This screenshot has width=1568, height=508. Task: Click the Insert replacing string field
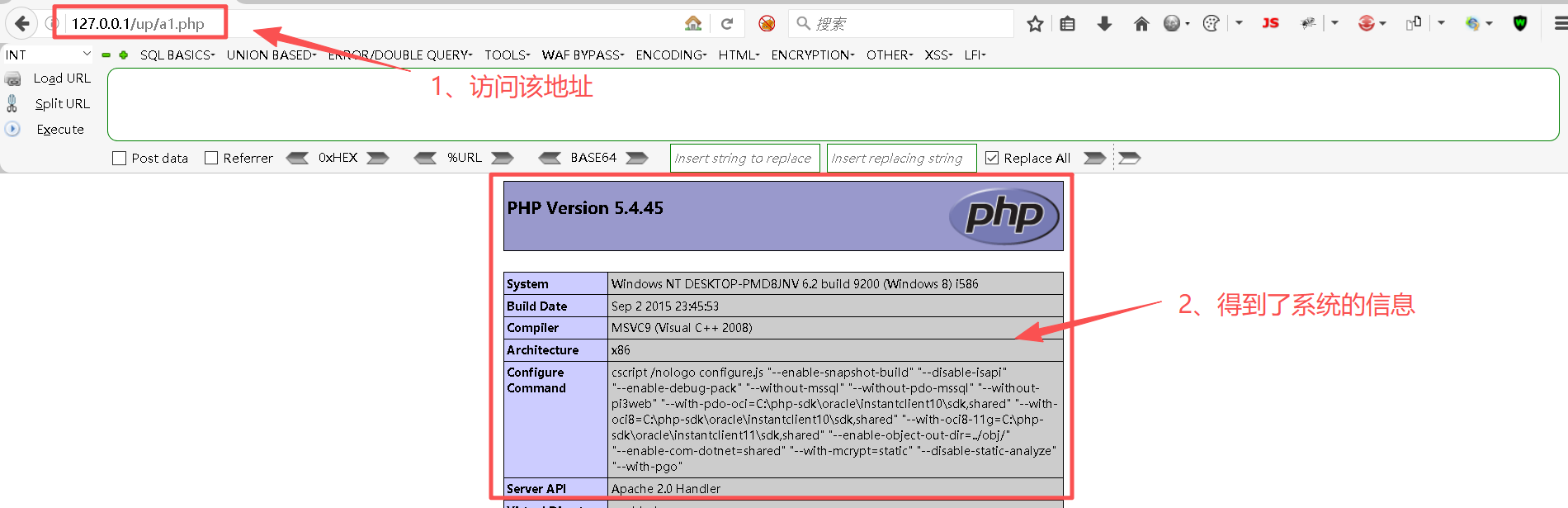[901, 158]
